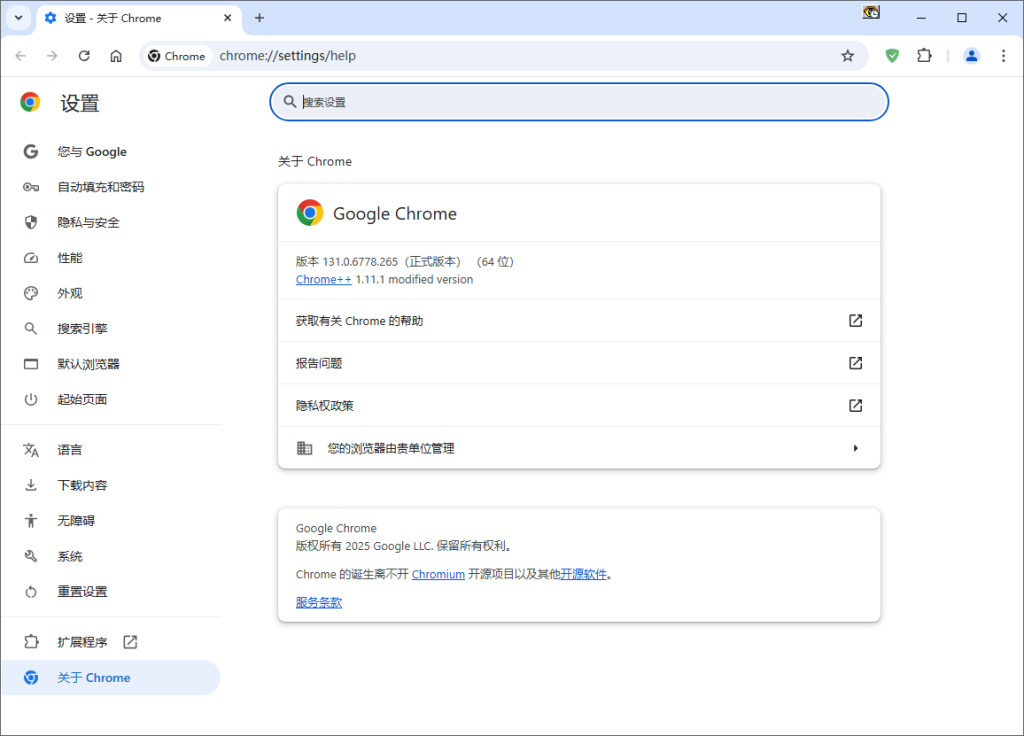Expand 您的浏览器由贵单位管理 arrow

tap(856, 448)
